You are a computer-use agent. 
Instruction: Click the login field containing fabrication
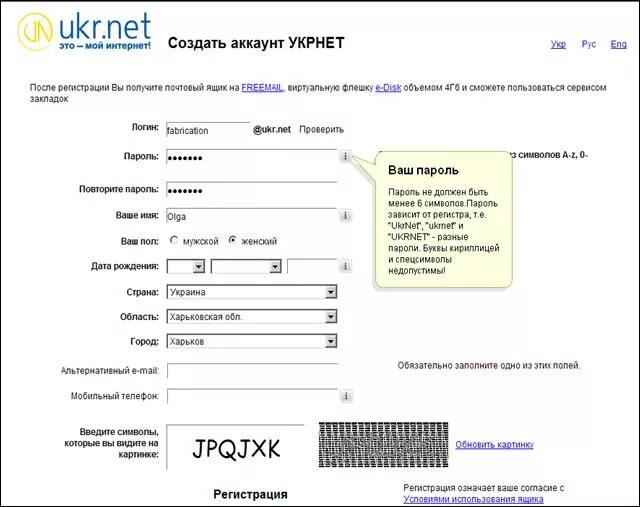tap(208, 130)
